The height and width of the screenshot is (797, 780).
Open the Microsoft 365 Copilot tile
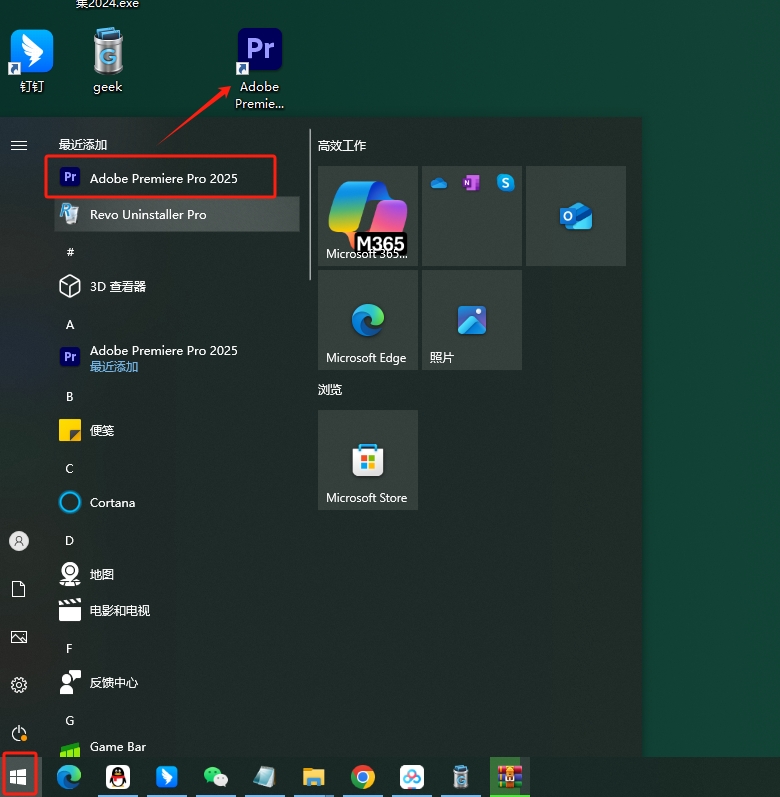tap(367, 216)
